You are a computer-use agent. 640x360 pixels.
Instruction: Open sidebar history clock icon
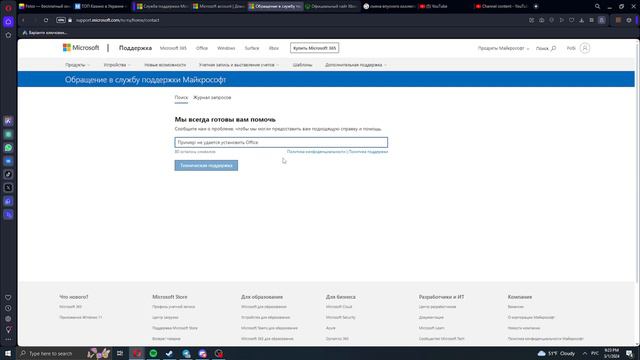8,308
